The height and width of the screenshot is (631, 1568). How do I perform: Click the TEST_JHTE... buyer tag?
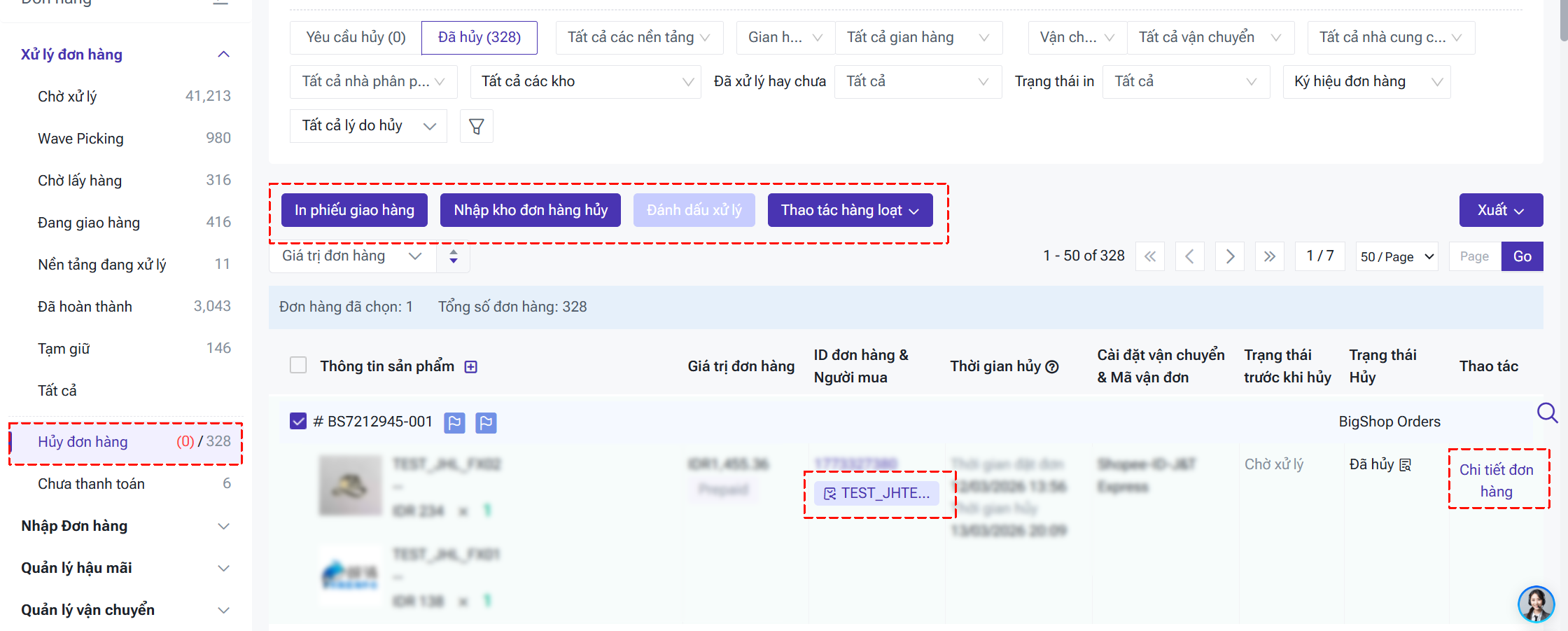coord(877,493)
